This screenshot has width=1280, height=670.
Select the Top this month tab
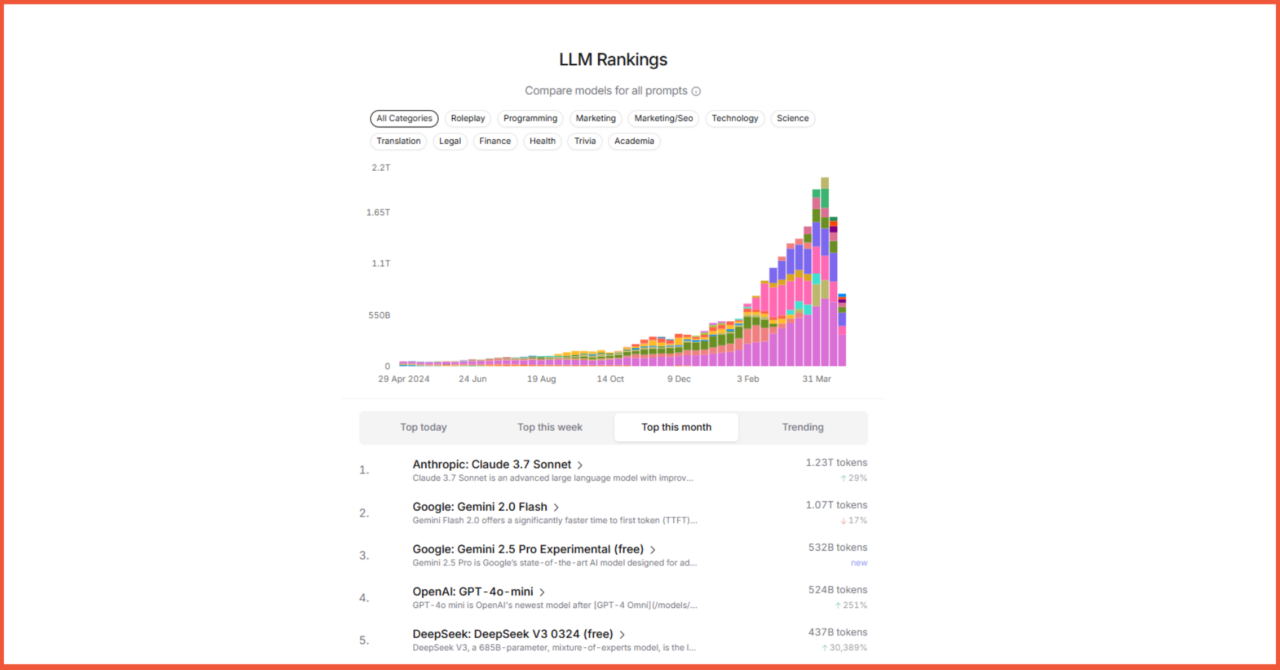click(x=676, y=427)
